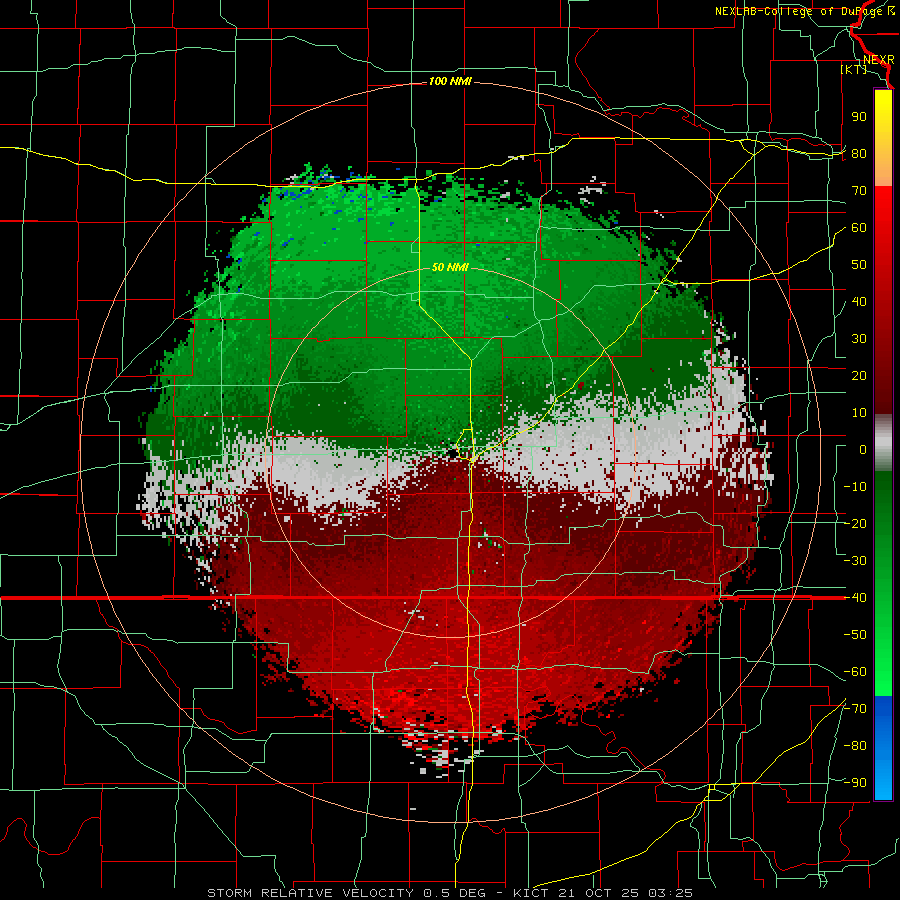Viewport: 900px width, 900px height.
Task: Click the "100 NMI" range ring label
Action: 450,82
